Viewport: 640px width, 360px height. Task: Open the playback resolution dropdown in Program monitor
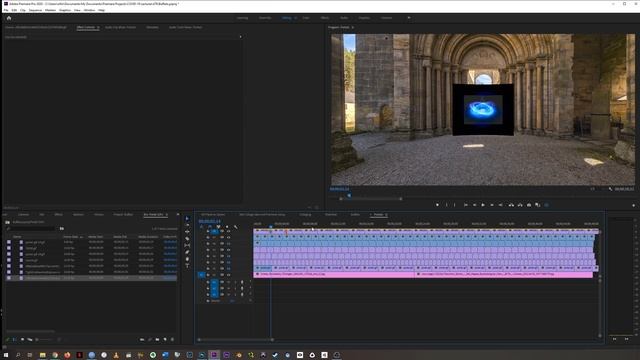pos(592,189)
